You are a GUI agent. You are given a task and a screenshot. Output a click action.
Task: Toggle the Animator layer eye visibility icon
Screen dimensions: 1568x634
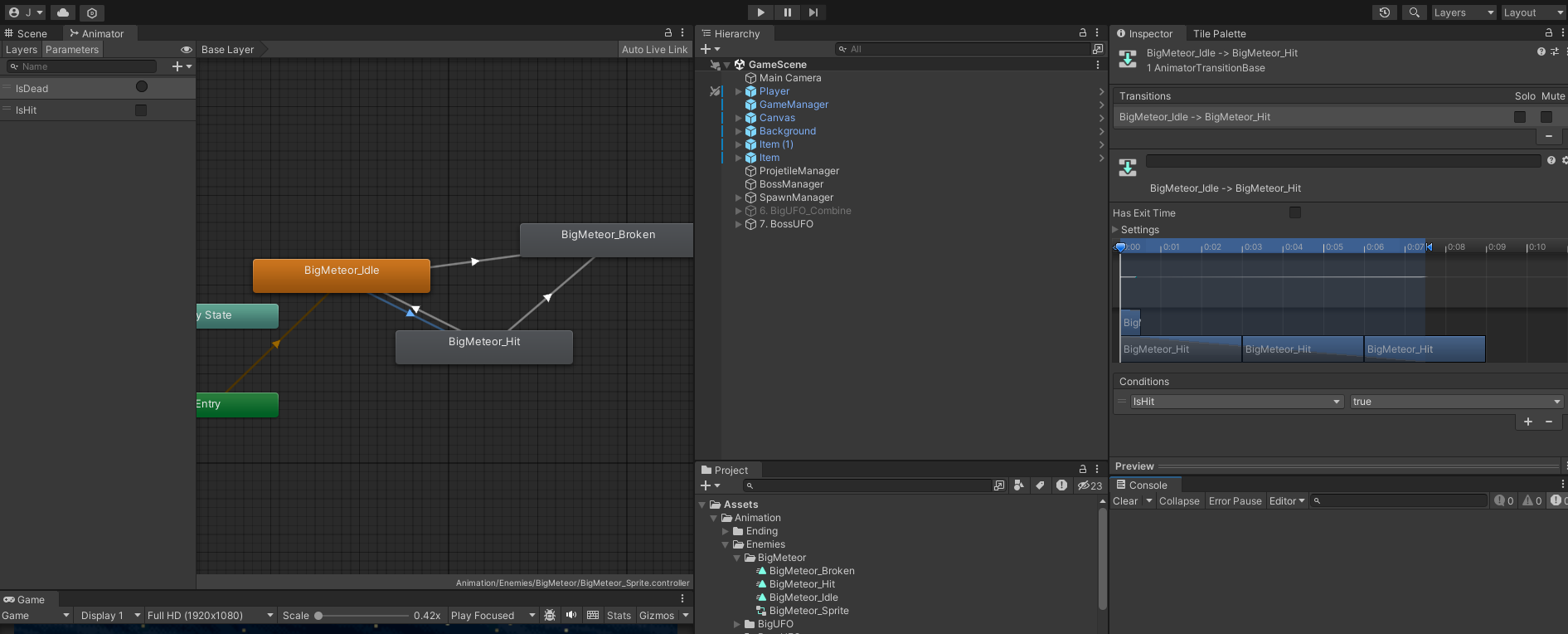point(187,50)
